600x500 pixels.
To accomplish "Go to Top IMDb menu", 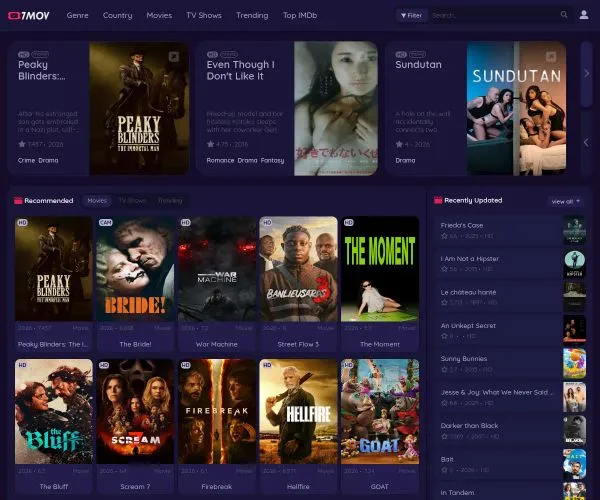I will 300,15.
